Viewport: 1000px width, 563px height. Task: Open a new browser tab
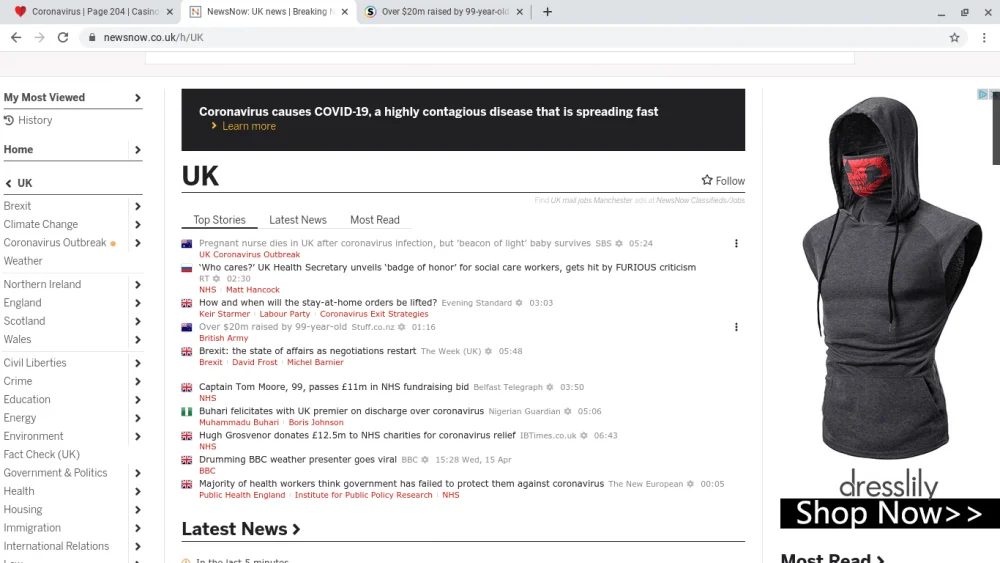547,11
